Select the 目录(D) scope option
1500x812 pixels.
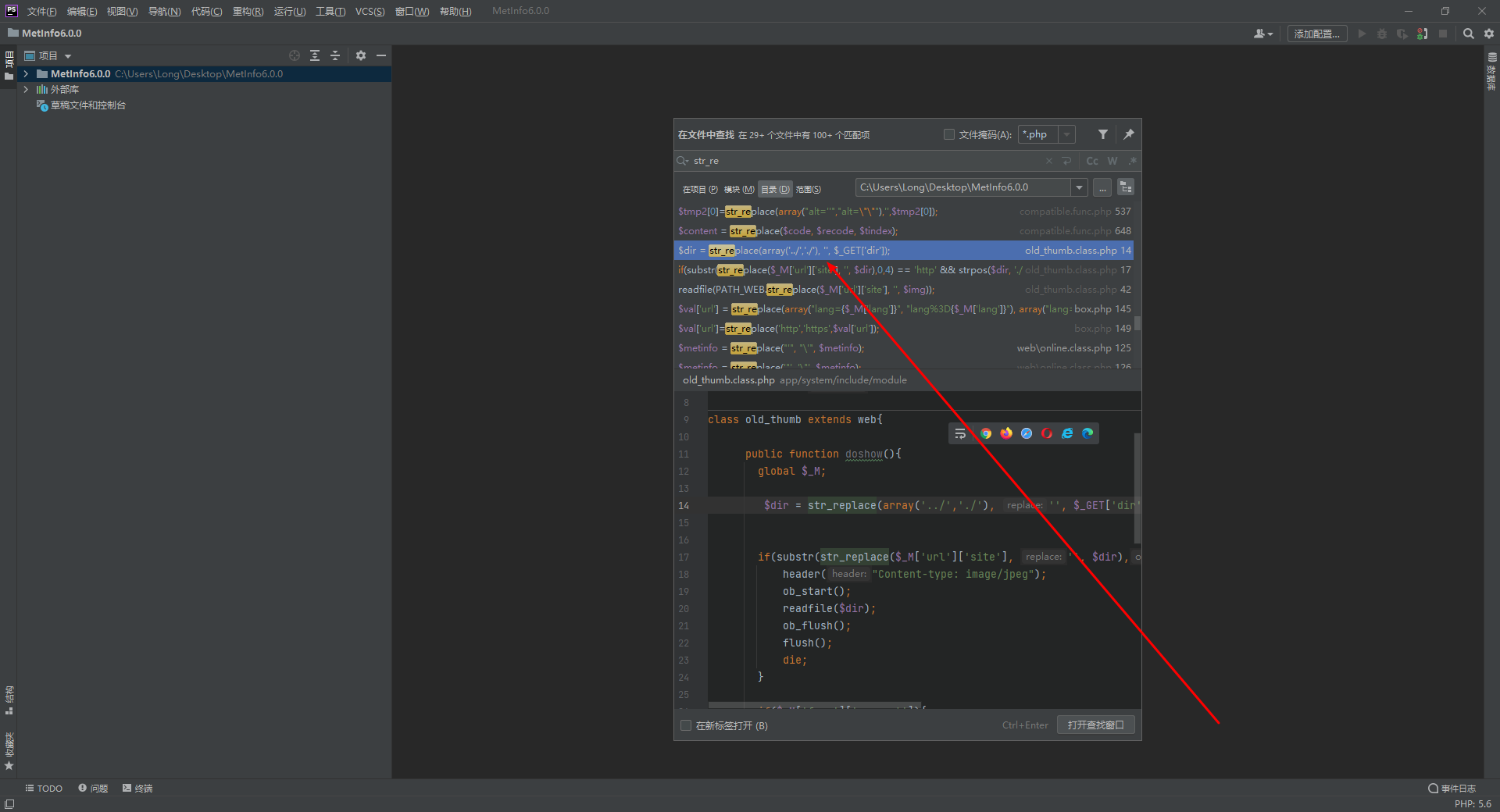(x=775, y=189)
